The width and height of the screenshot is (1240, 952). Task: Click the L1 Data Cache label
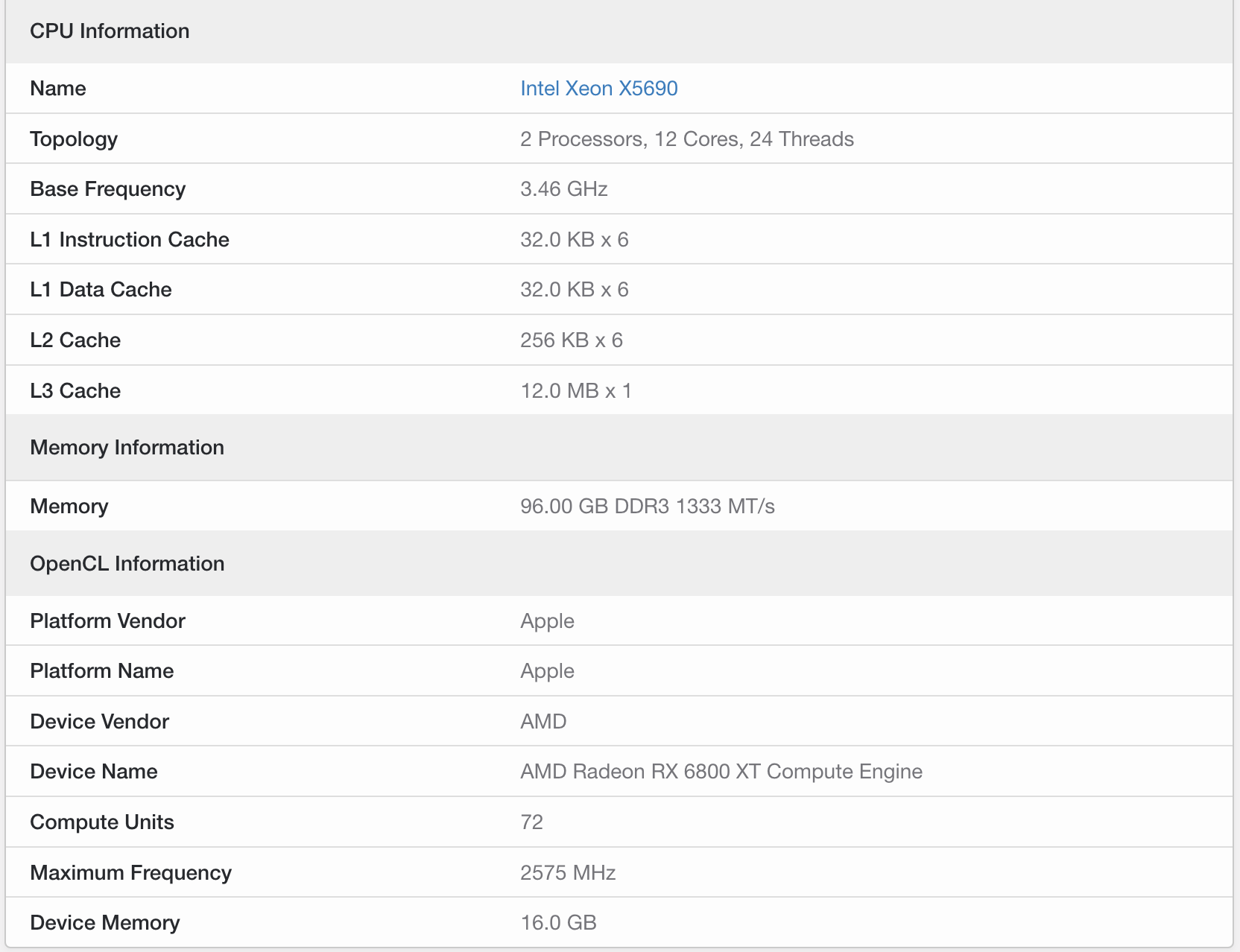pyautogui.click(x=101, y=290)
